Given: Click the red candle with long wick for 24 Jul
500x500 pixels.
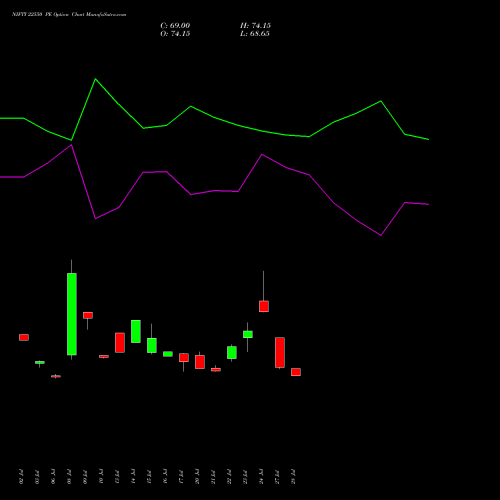Looking at the screenshot, I should pos(264,306).
